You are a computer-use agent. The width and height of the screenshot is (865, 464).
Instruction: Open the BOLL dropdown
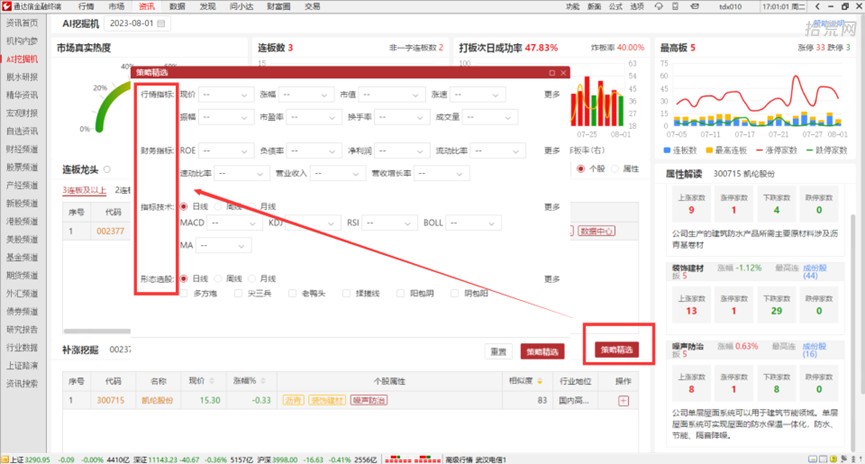coord(473,223)
